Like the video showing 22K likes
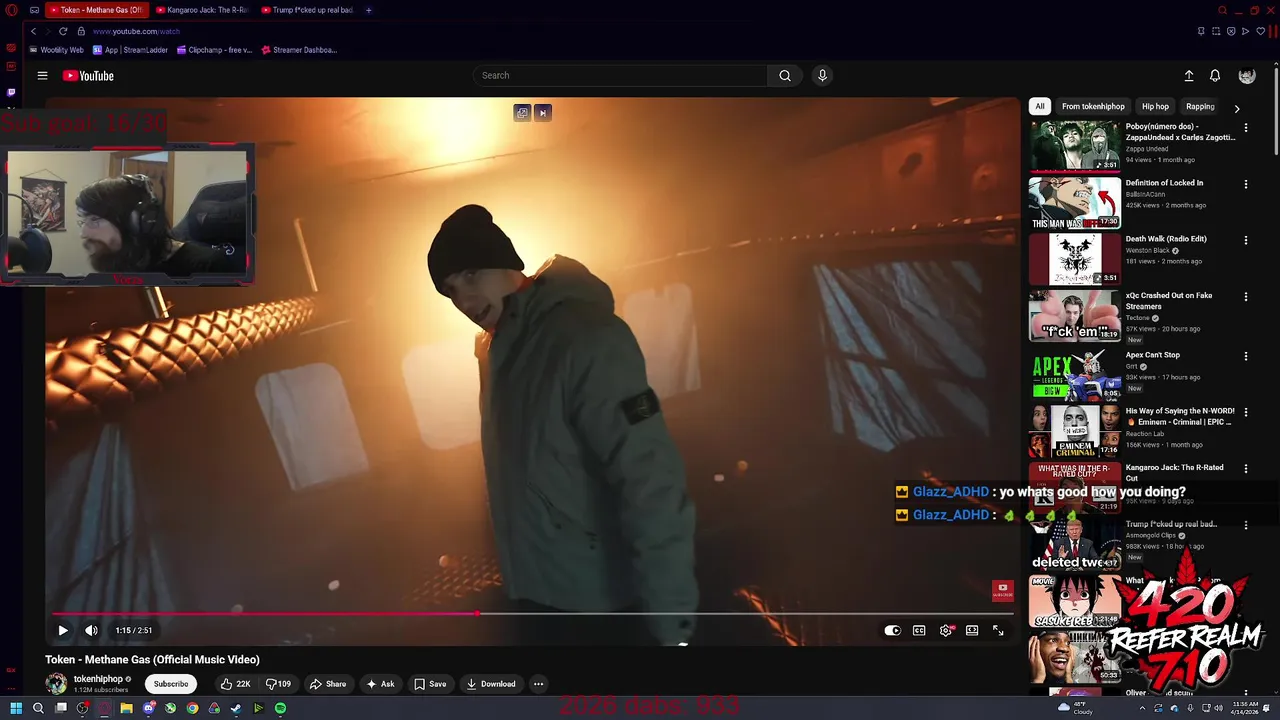This screenshot has width=1280, height=720. click(x=235, y=684)
